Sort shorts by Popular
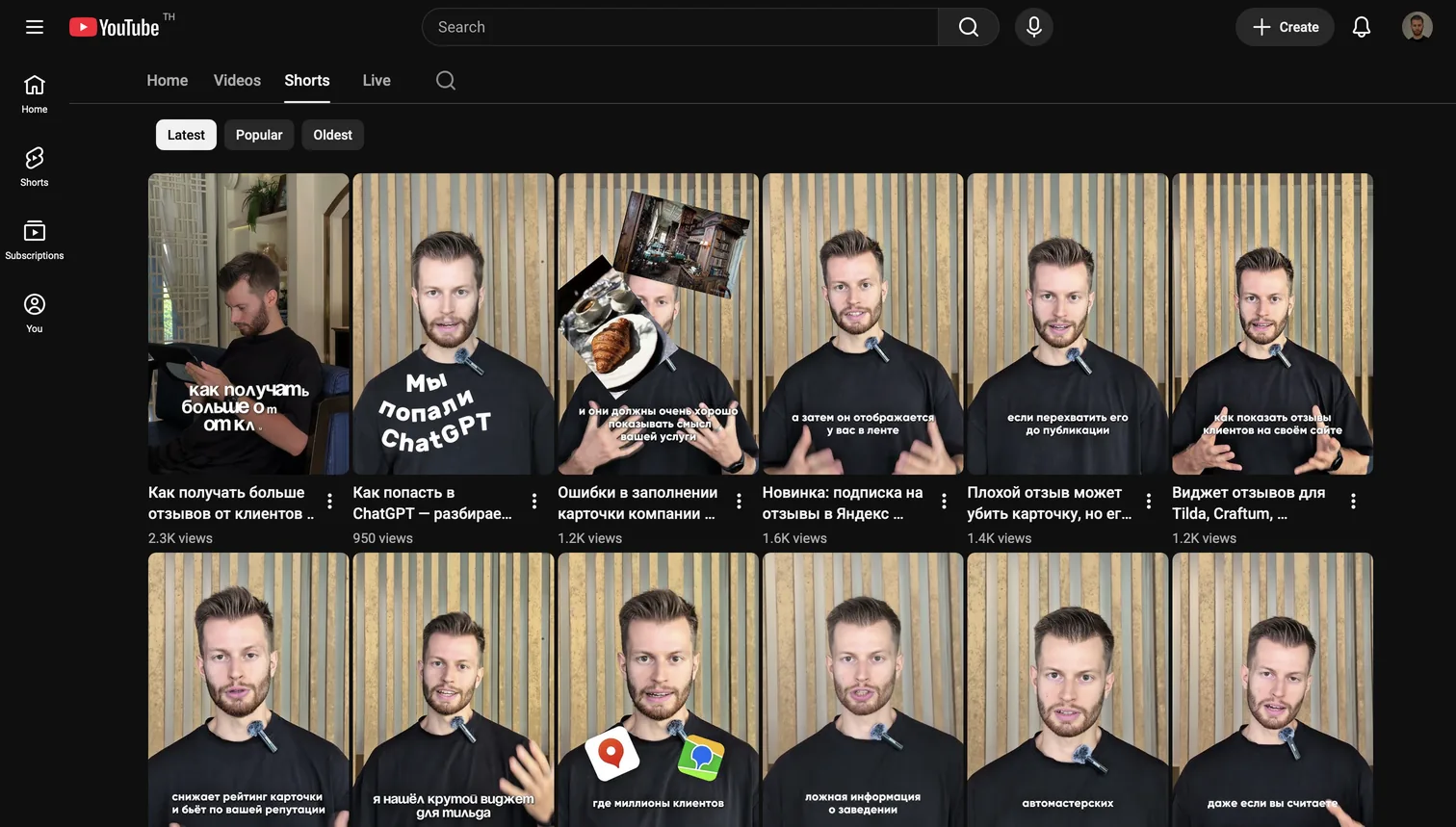The image size is (1456, 827). point(259,135)
